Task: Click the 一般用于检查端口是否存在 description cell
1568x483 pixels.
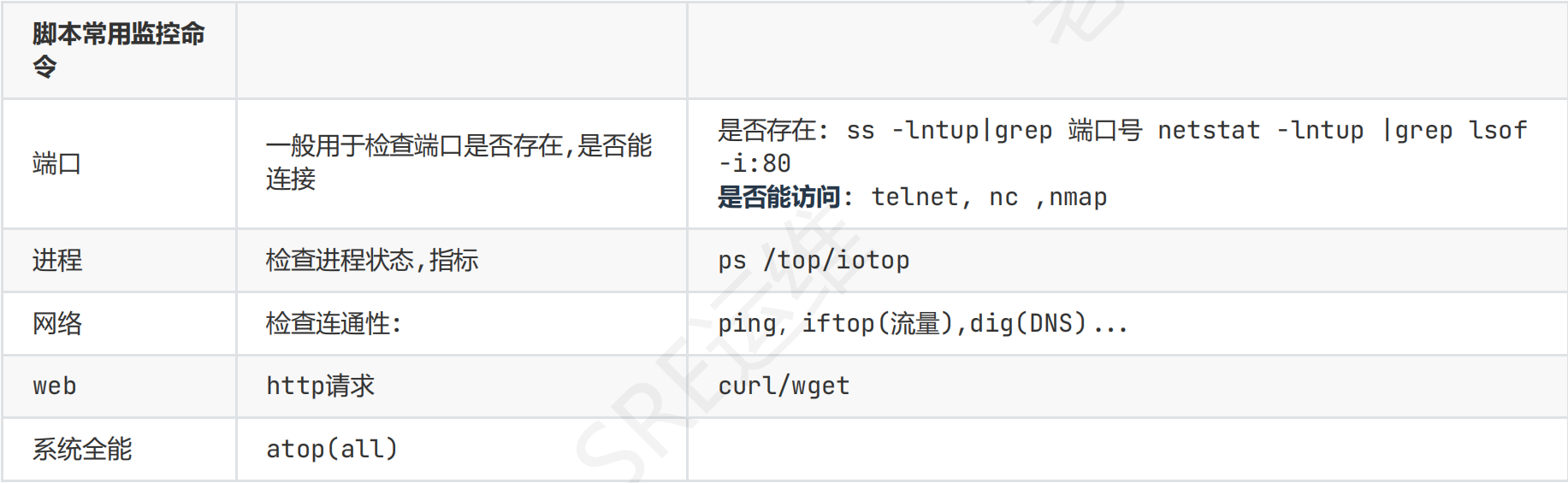Action: click(462, 163)
